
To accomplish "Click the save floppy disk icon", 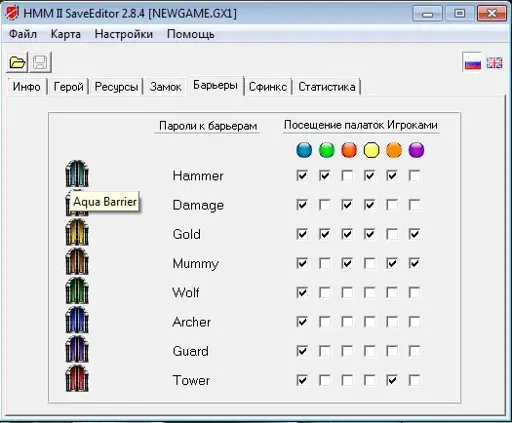I will click(x=40, y=62).
